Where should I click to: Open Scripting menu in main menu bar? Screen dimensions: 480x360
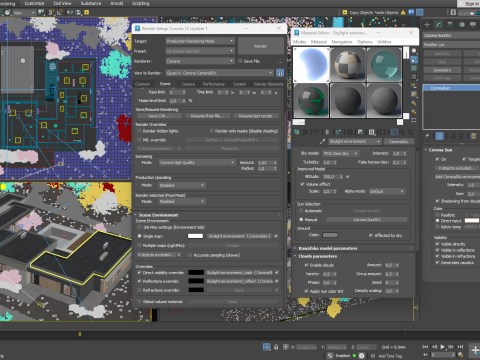click(x=140, y=3)
